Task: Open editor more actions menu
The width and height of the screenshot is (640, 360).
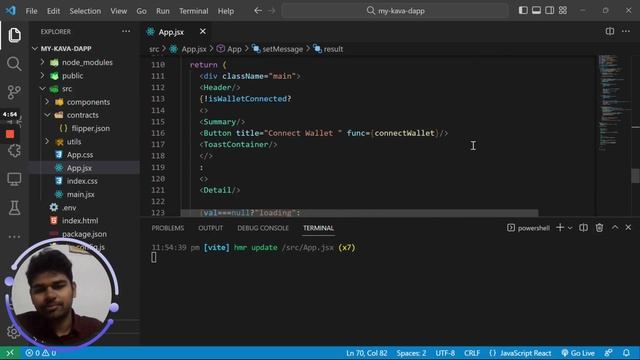Action: click(626, 31)
